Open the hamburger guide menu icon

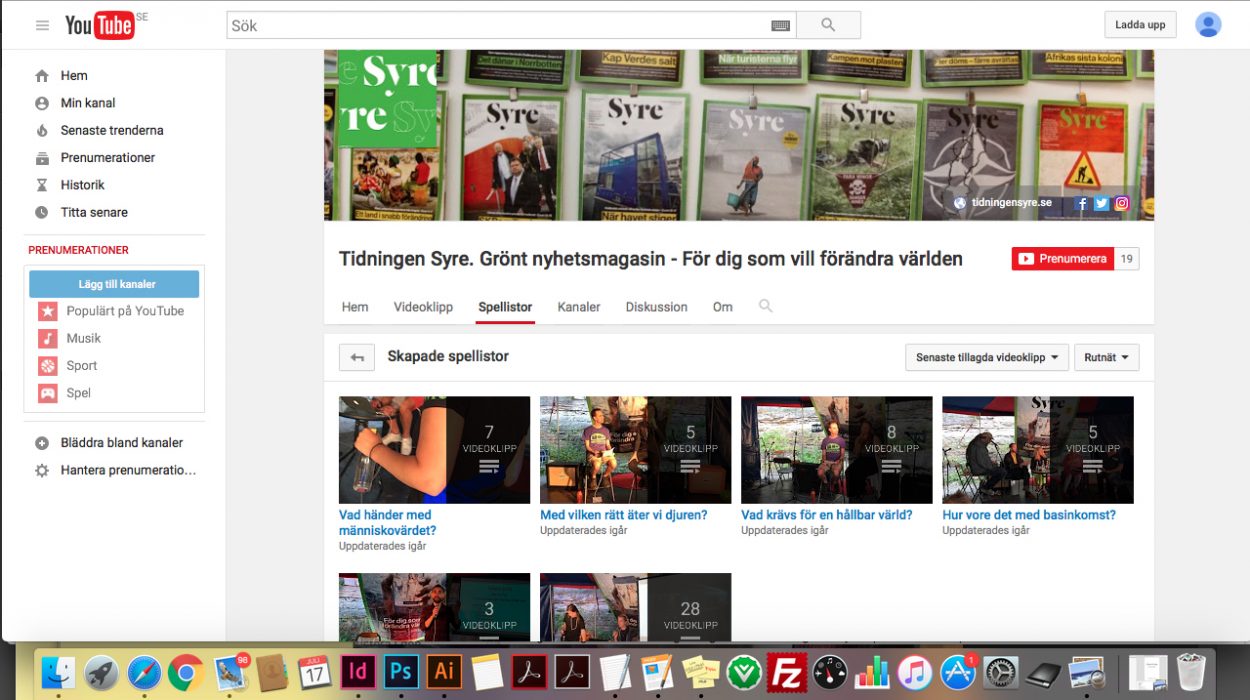click(42, 25)
